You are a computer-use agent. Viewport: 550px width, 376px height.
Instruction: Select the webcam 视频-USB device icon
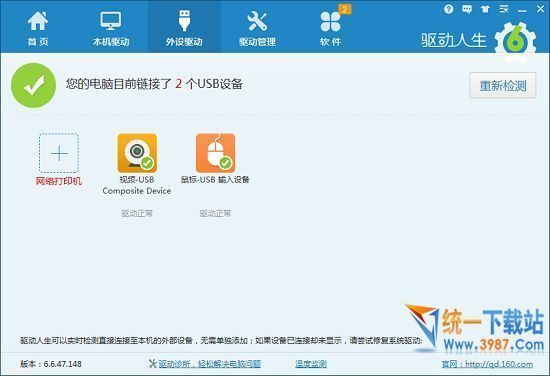tap(137, 153)
